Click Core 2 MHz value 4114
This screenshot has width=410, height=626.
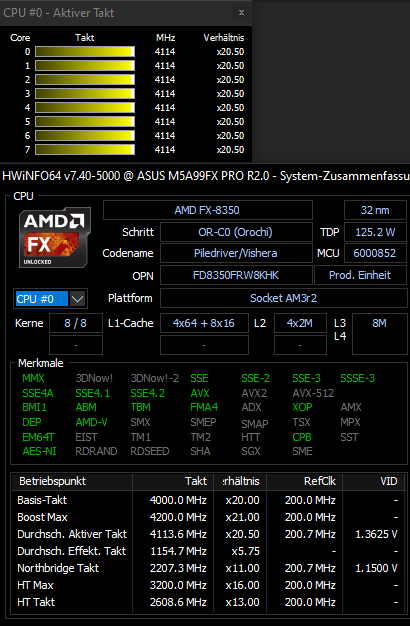165,79
